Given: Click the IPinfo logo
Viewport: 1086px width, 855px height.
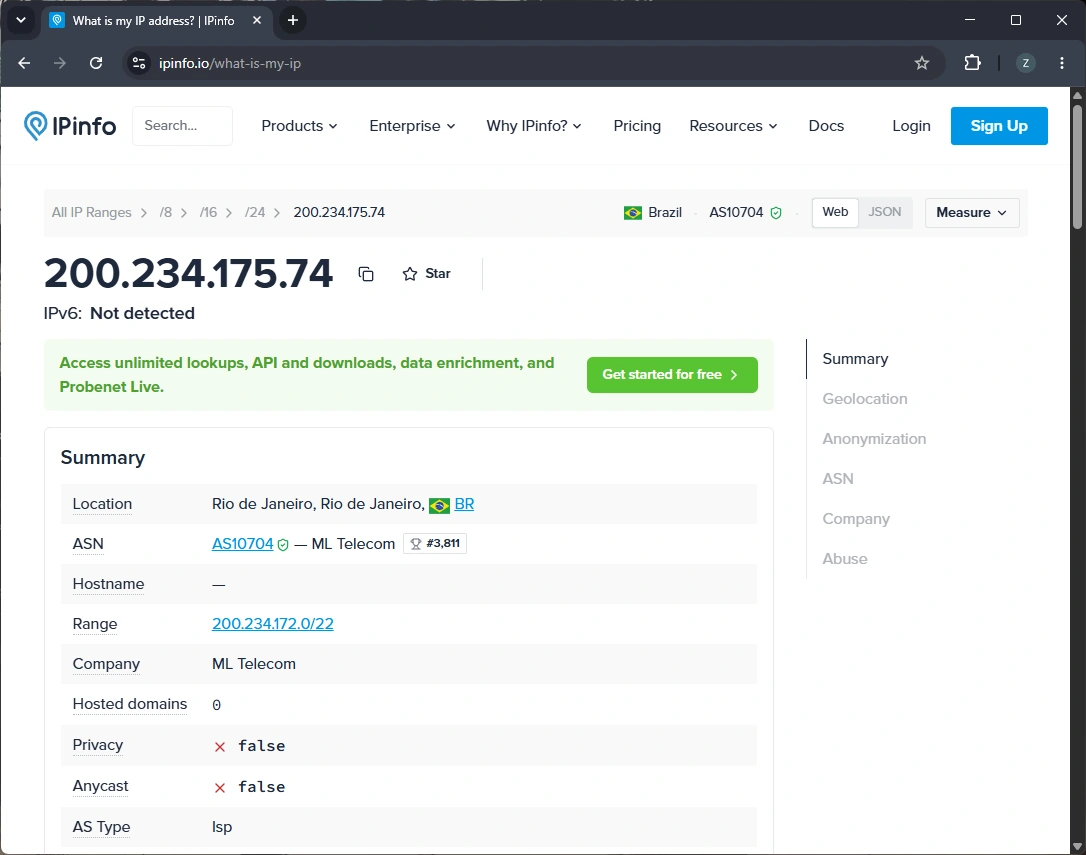Looking at the screenshot, I should [x=69, y=125].
